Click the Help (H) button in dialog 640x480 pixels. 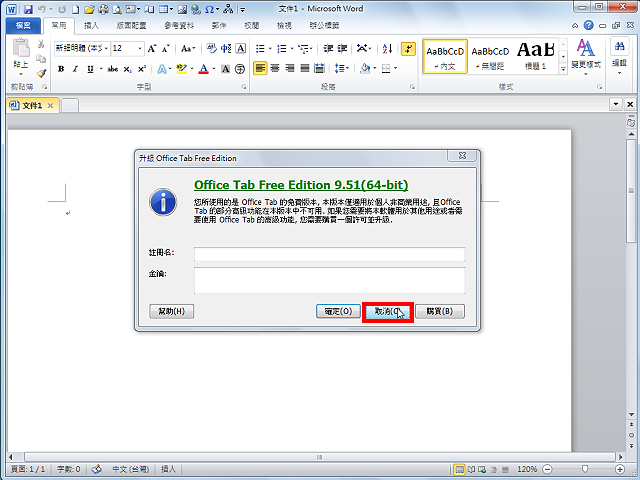(x=171, y=311)
